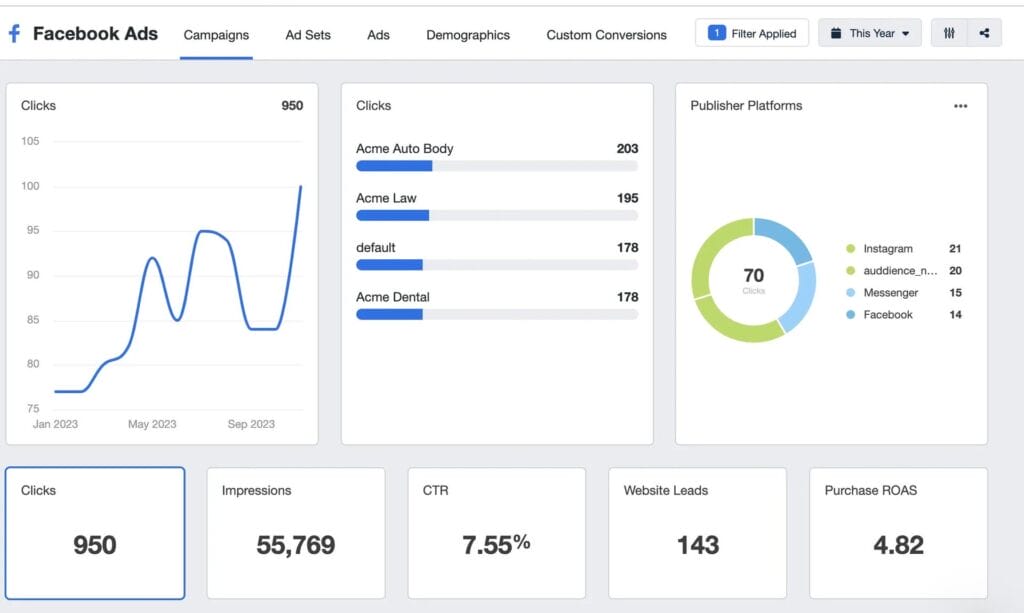This screenshot has width=1024, height=613.
Task: Open the This Year date range dropdown
Action: pyautogui.click(x=870, y=33)
